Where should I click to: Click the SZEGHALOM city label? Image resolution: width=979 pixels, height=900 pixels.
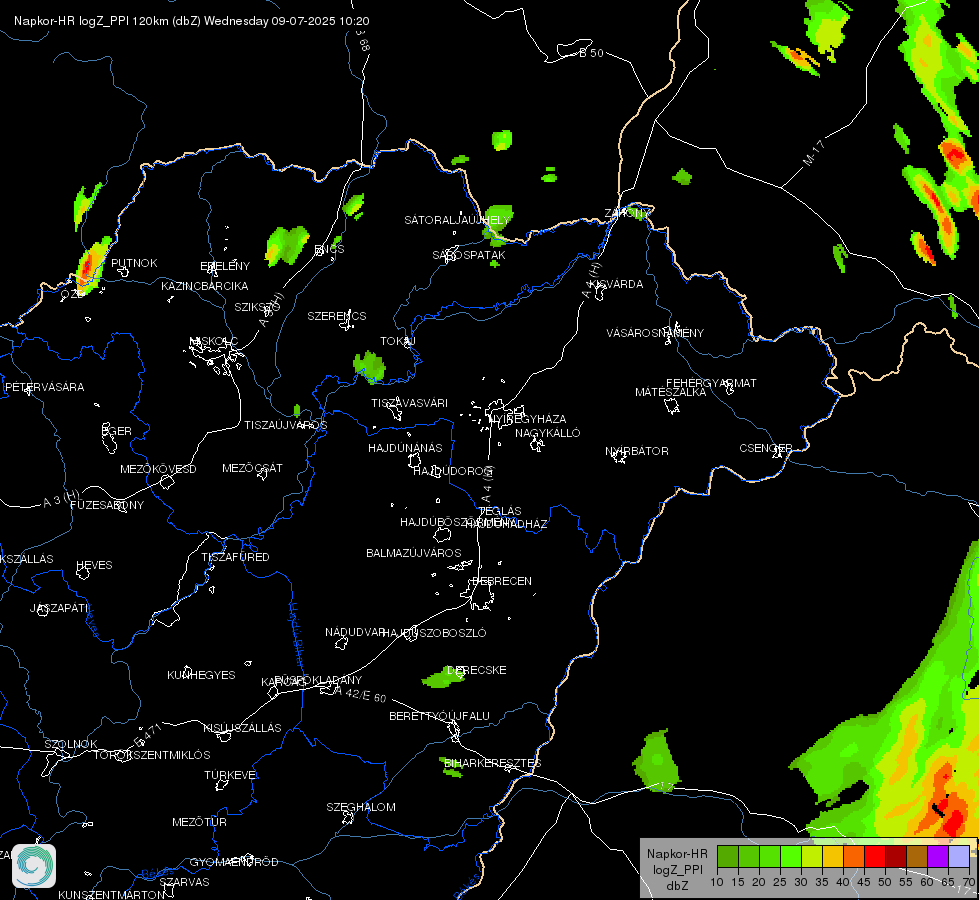tap(361, 807)
